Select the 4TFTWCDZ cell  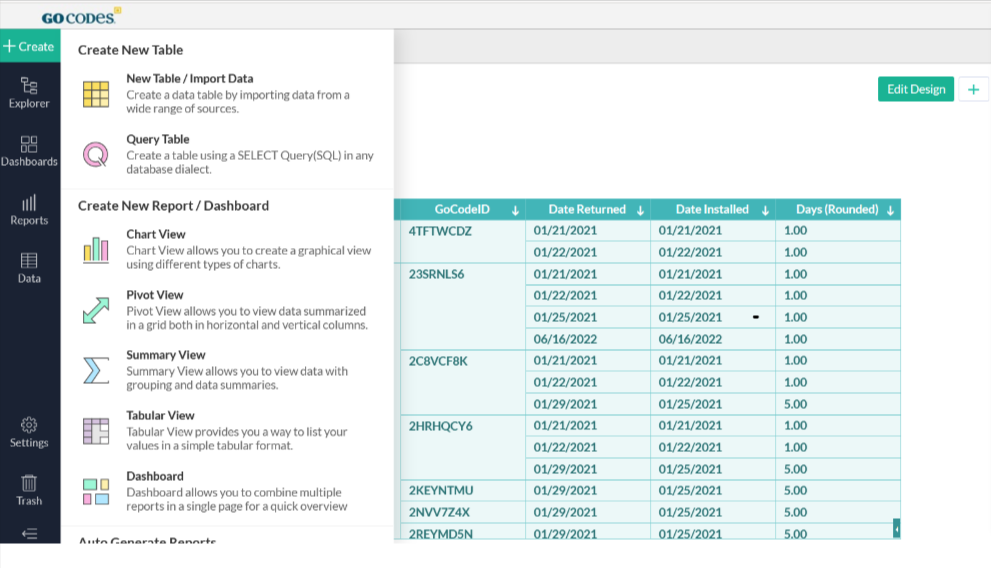(x=463, y=241)
